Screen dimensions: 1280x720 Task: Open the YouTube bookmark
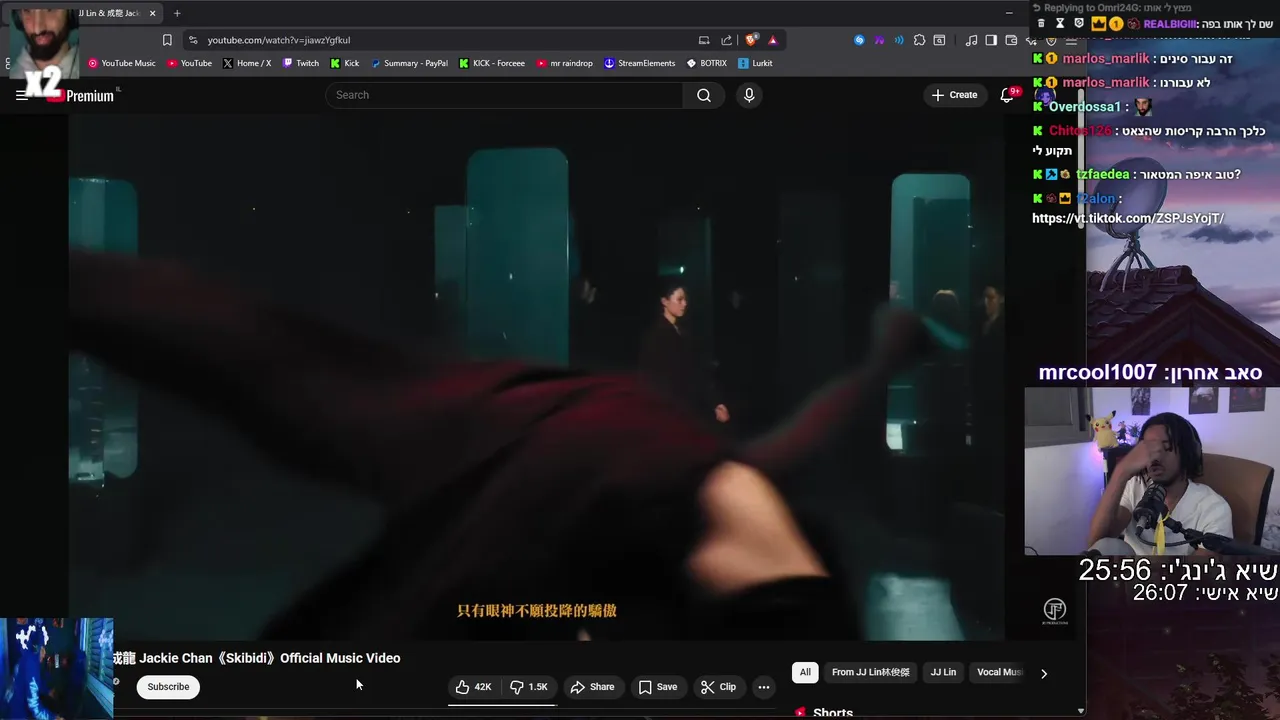[190, 63]
